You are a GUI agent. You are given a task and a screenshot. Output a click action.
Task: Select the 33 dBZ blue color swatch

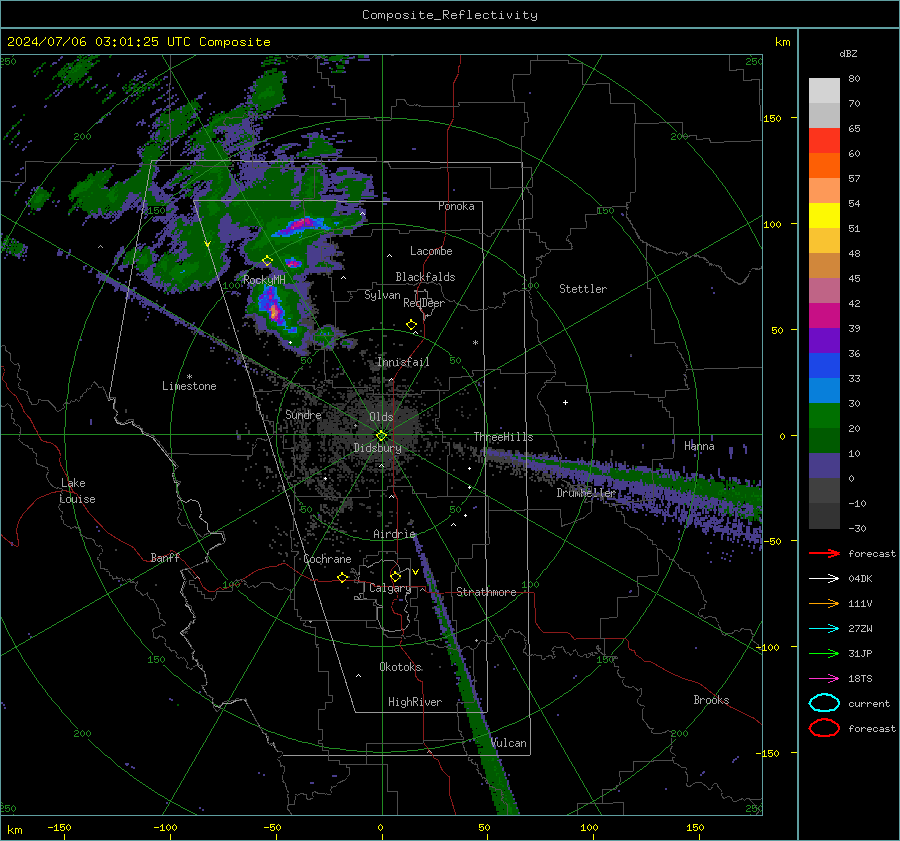[x=824, y=365]
